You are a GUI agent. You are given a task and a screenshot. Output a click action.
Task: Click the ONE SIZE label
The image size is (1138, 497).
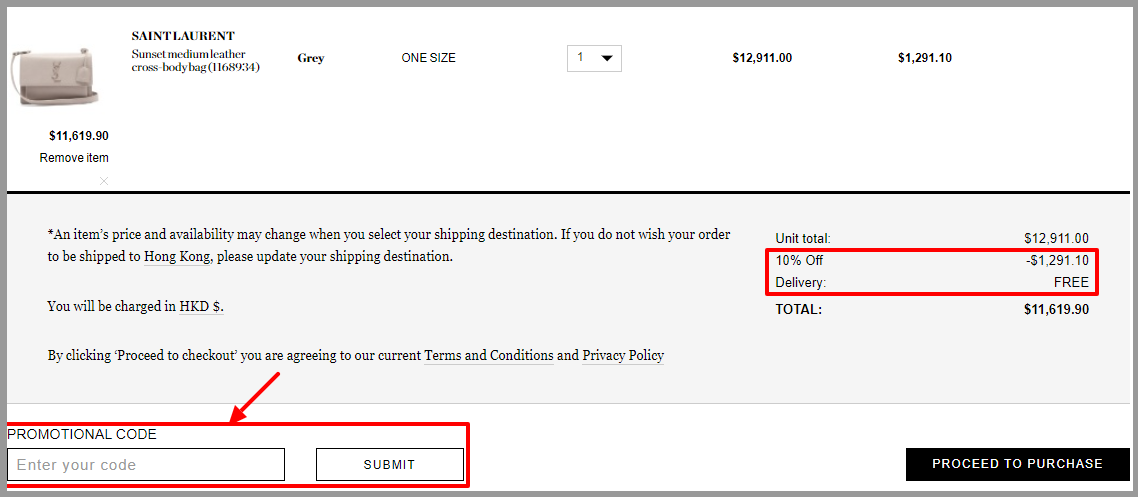[428, 58]
